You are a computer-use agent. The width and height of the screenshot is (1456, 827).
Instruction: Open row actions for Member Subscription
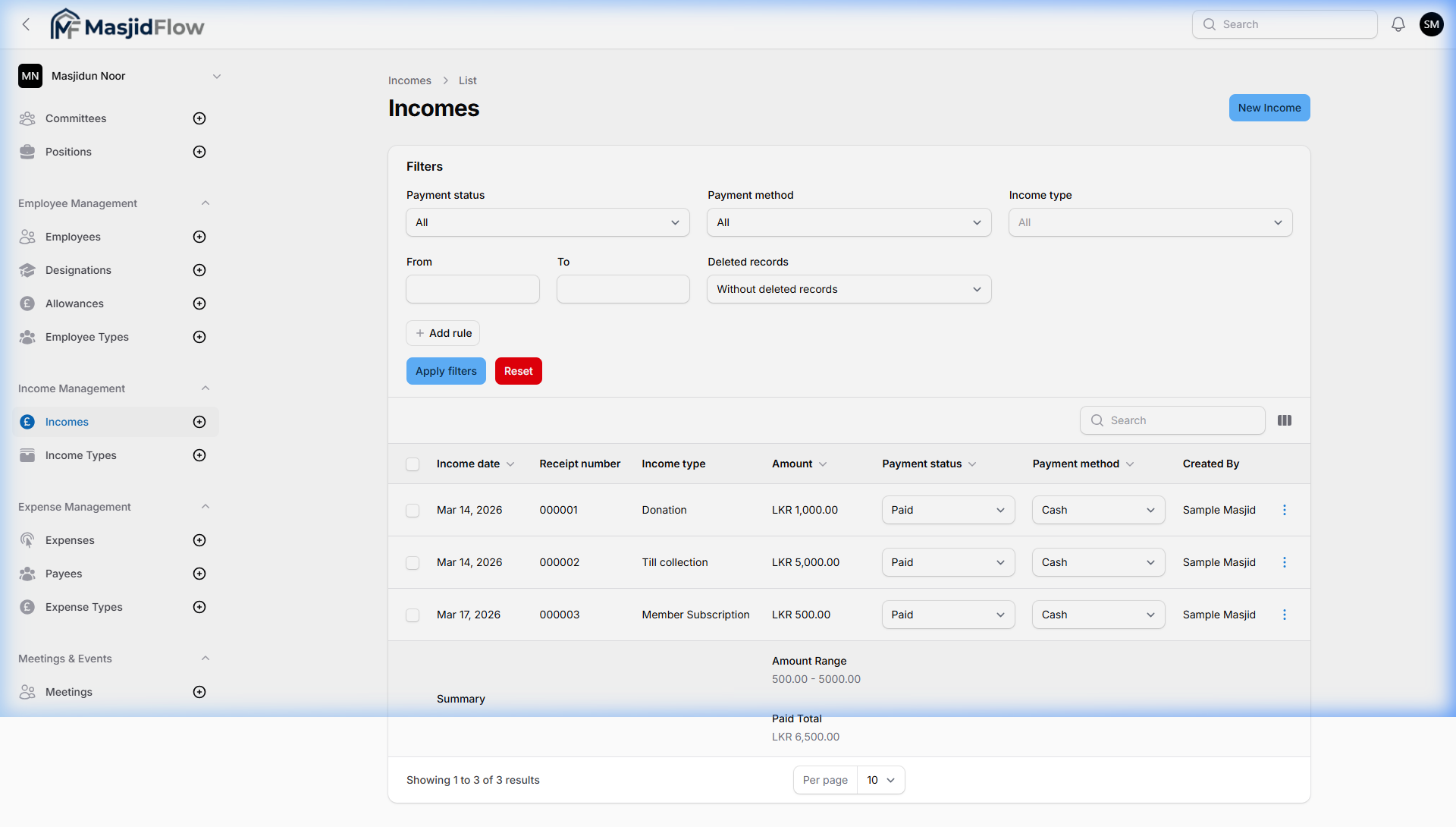[x=1285, y=615]
